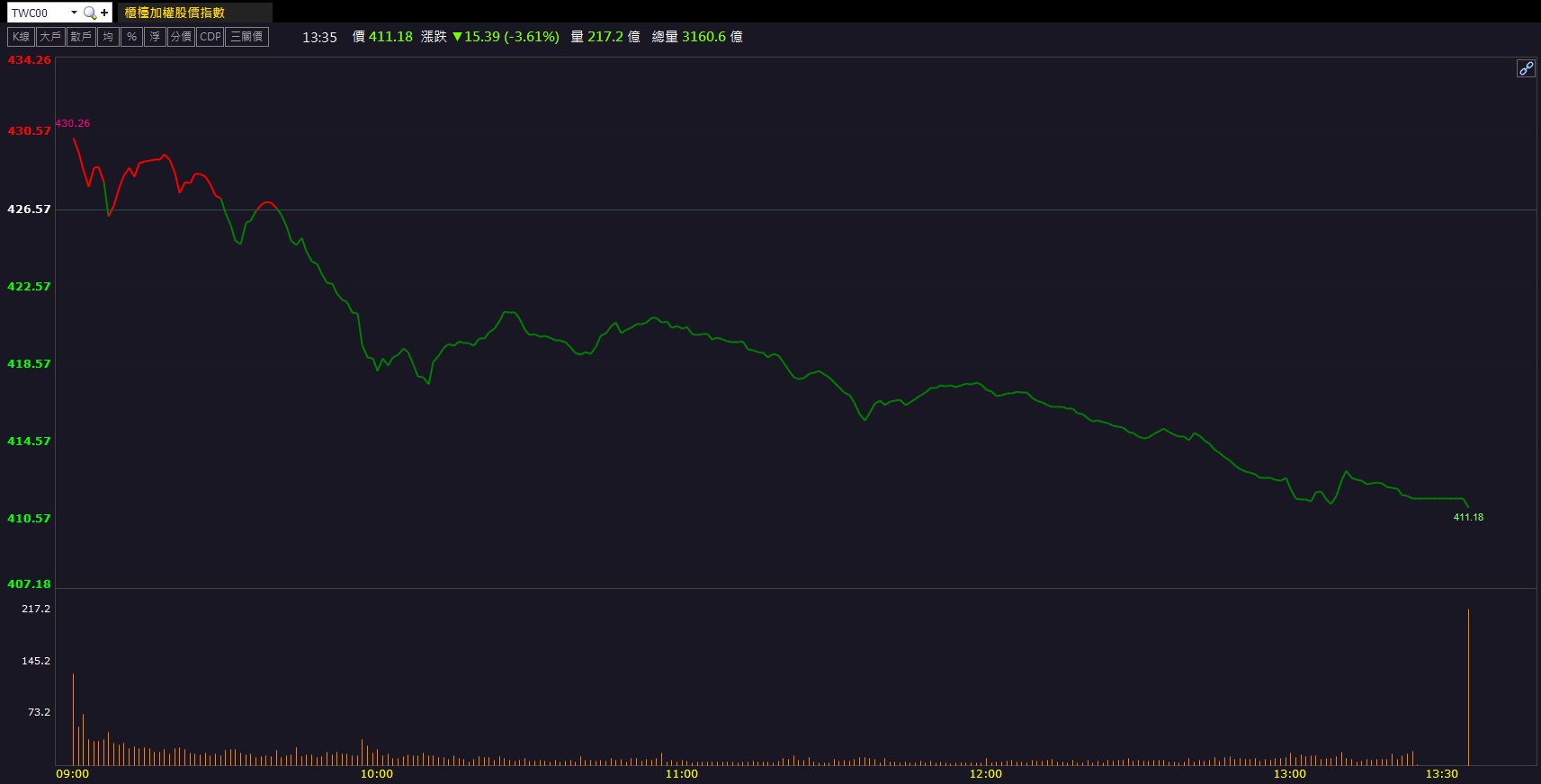
Task: Open the TWC00 symbol dropdown arrow
Action: [x=74, y=13]
